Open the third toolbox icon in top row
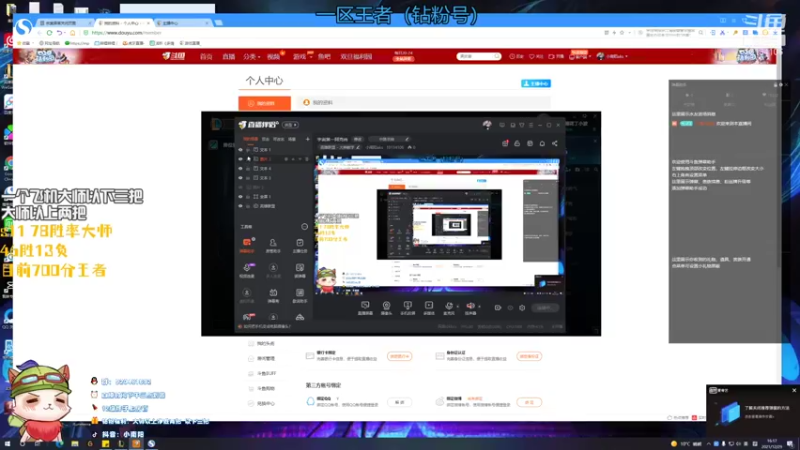The height and width of the screenshot is (450, 800). (x=299, y=244)
